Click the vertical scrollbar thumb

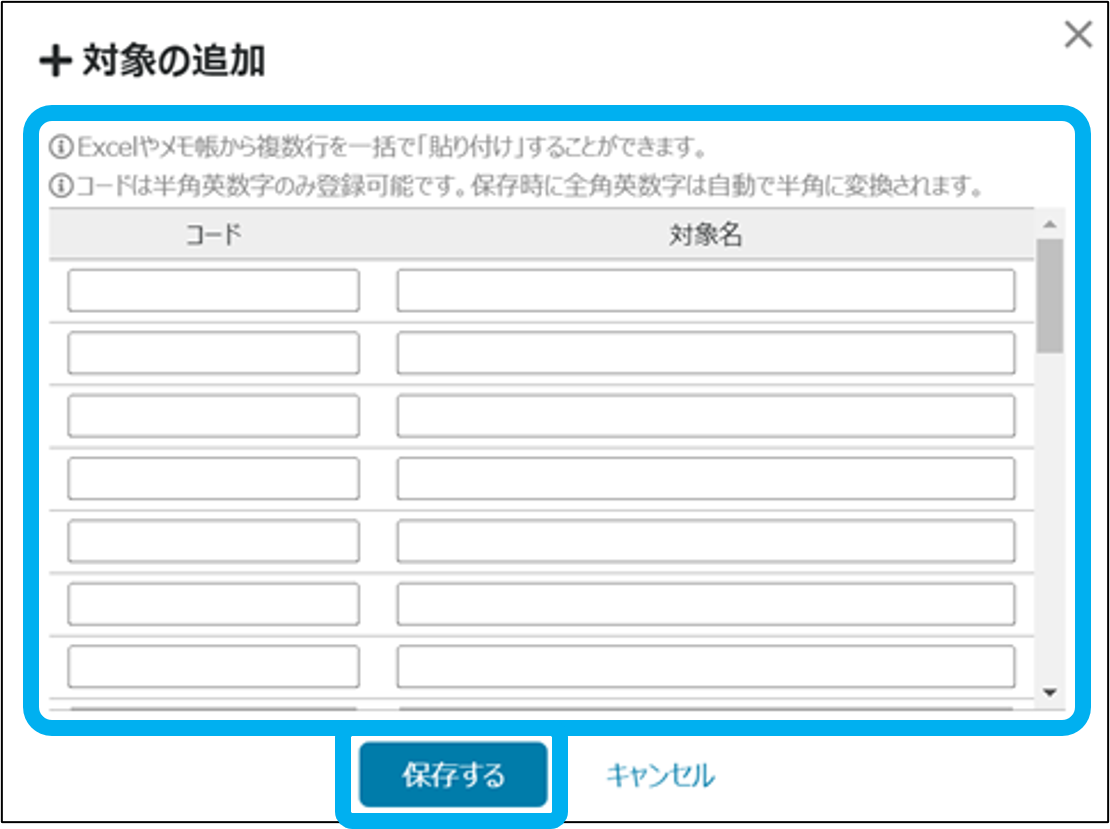1049,295
